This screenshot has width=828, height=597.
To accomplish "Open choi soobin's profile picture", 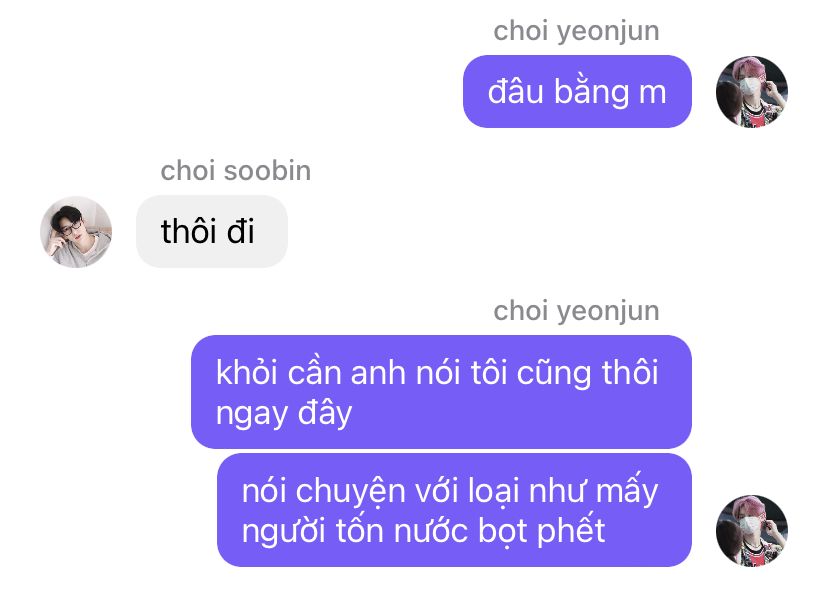I will click(x=76, y=232).
